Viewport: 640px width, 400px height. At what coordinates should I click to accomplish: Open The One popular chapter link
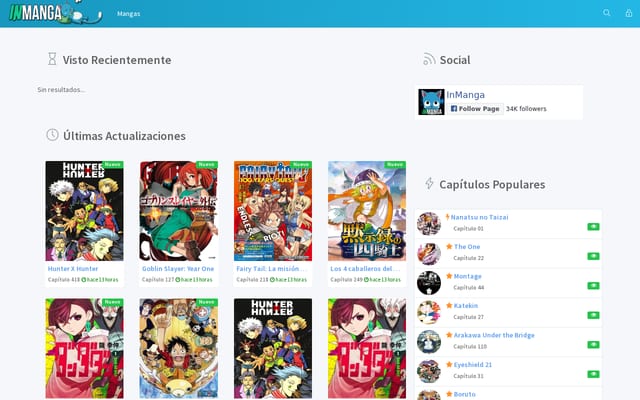coord(467,247)
